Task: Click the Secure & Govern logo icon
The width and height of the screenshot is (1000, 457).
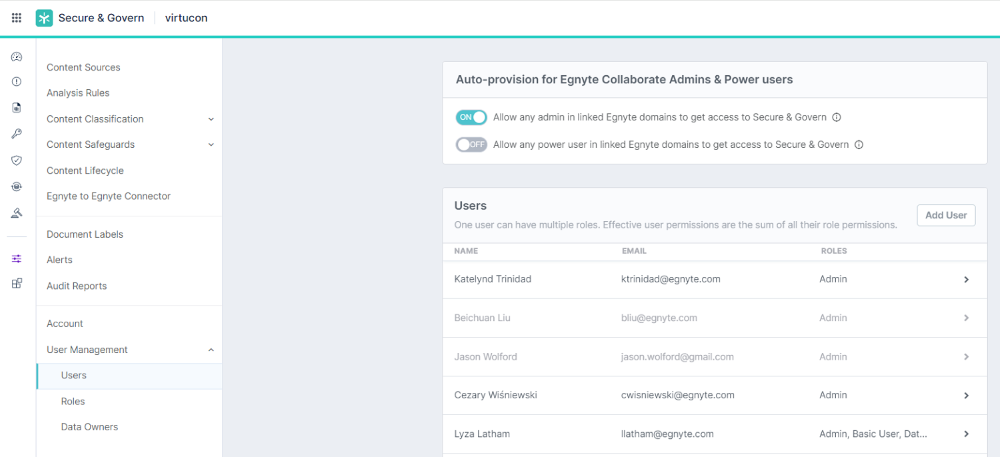Action: (44, 18)
